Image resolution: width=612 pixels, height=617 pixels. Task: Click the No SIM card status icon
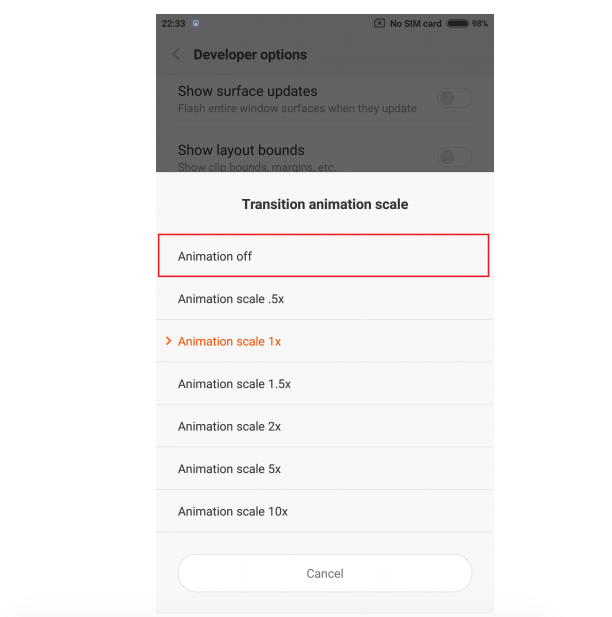click(x=380, y=23)
